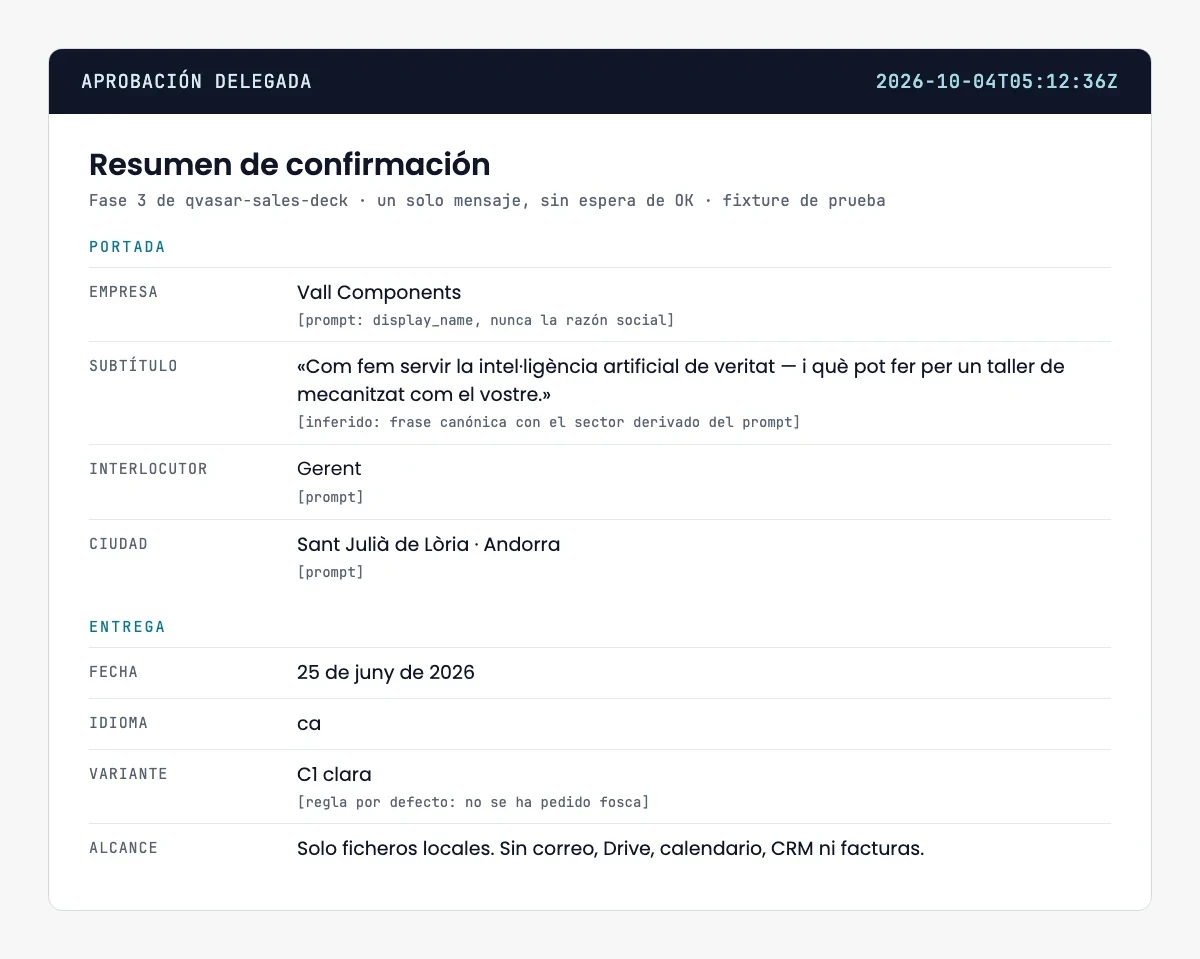
Task: Click the CIUDAD field label
Action: coord(118,545)
